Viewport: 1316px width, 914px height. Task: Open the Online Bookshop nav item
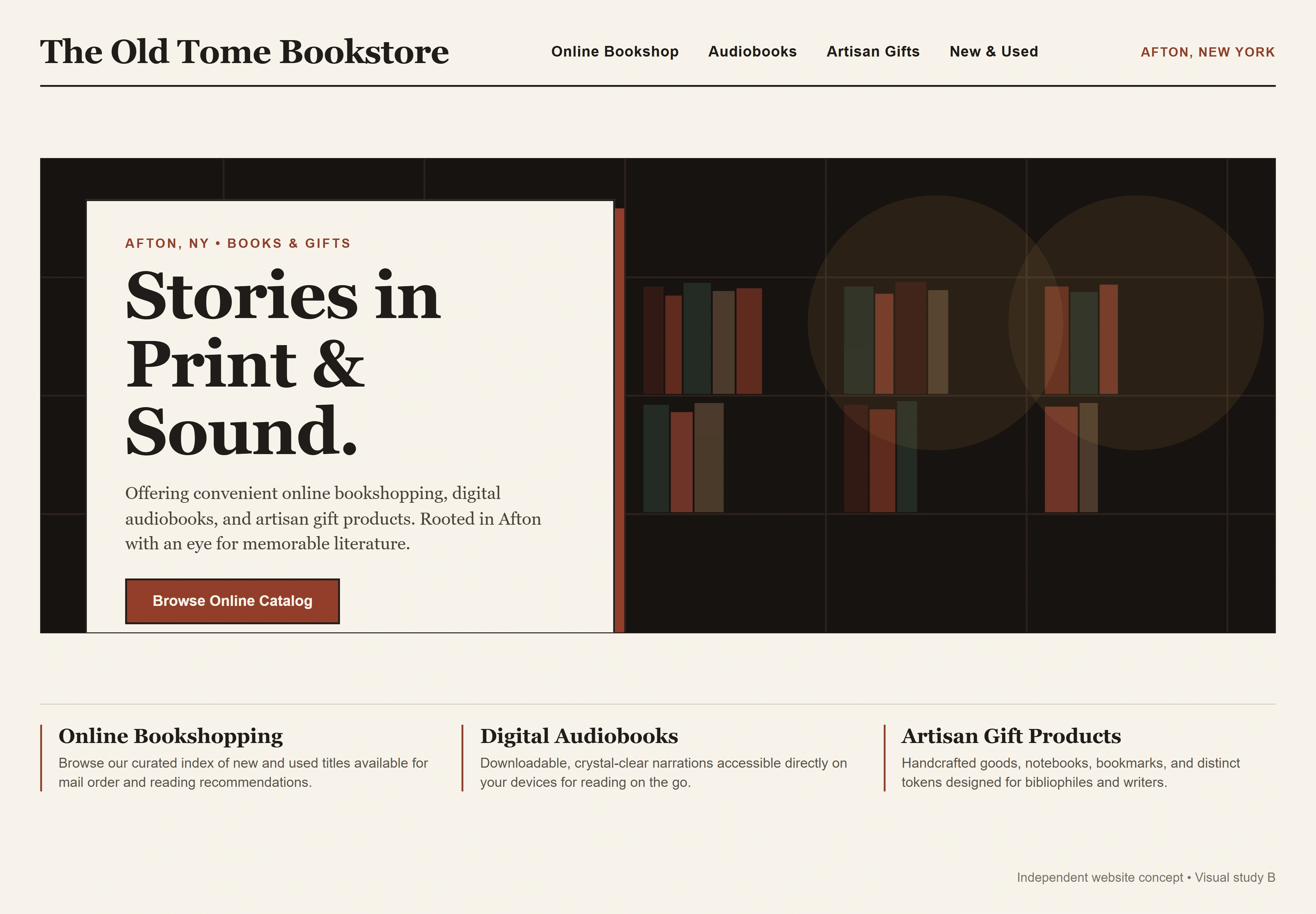[x=614, y=51]
